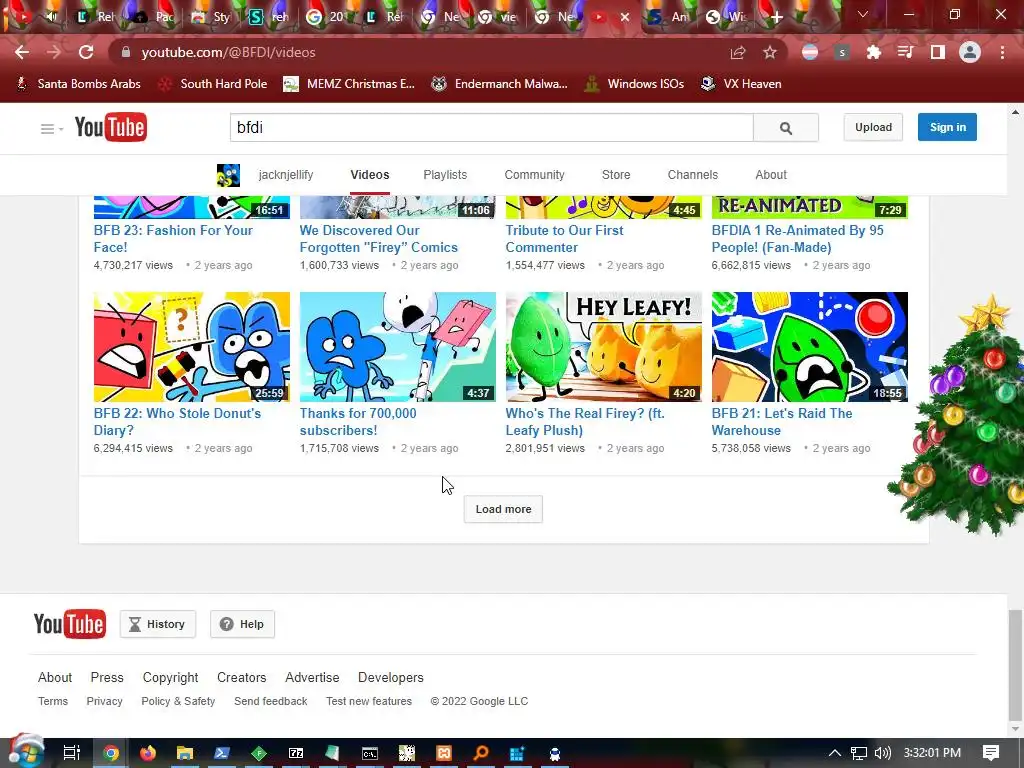
Task: Open Thanks for 700,000 subscribers thumbnail
Action: [x=398, y=347]
